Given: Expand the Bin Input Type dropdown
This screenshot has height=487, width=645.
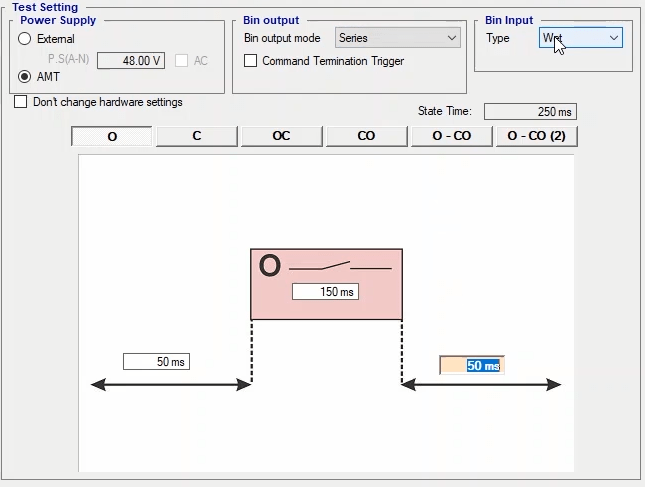Looking at the screenshot, I should coord(580,38).
